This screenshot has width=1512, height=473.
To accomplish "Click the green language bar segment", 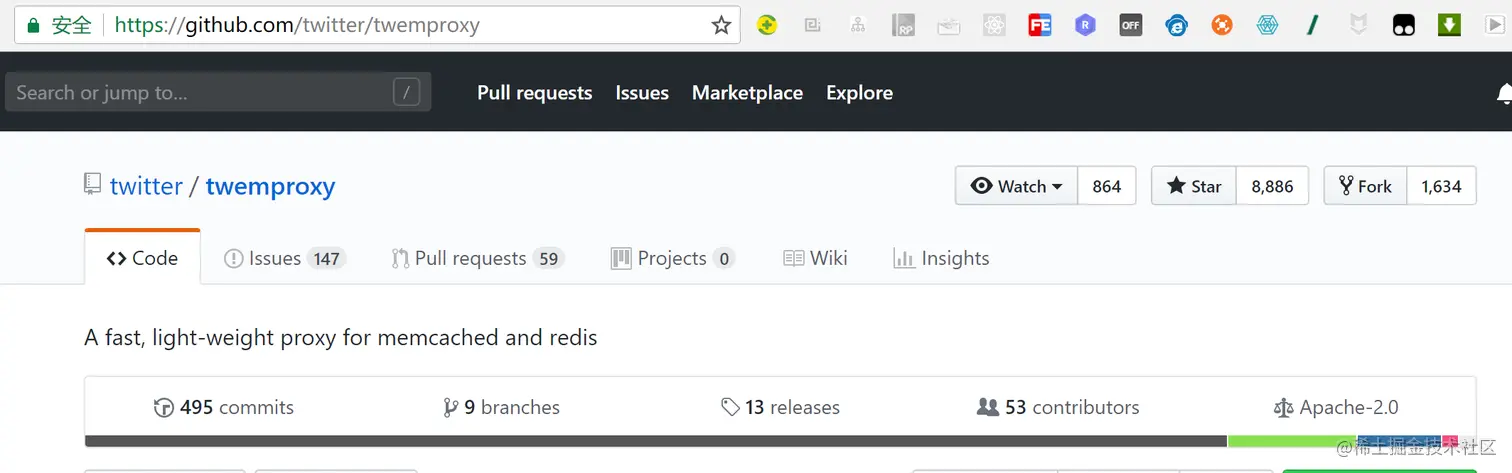I will tap(1292, 441).
